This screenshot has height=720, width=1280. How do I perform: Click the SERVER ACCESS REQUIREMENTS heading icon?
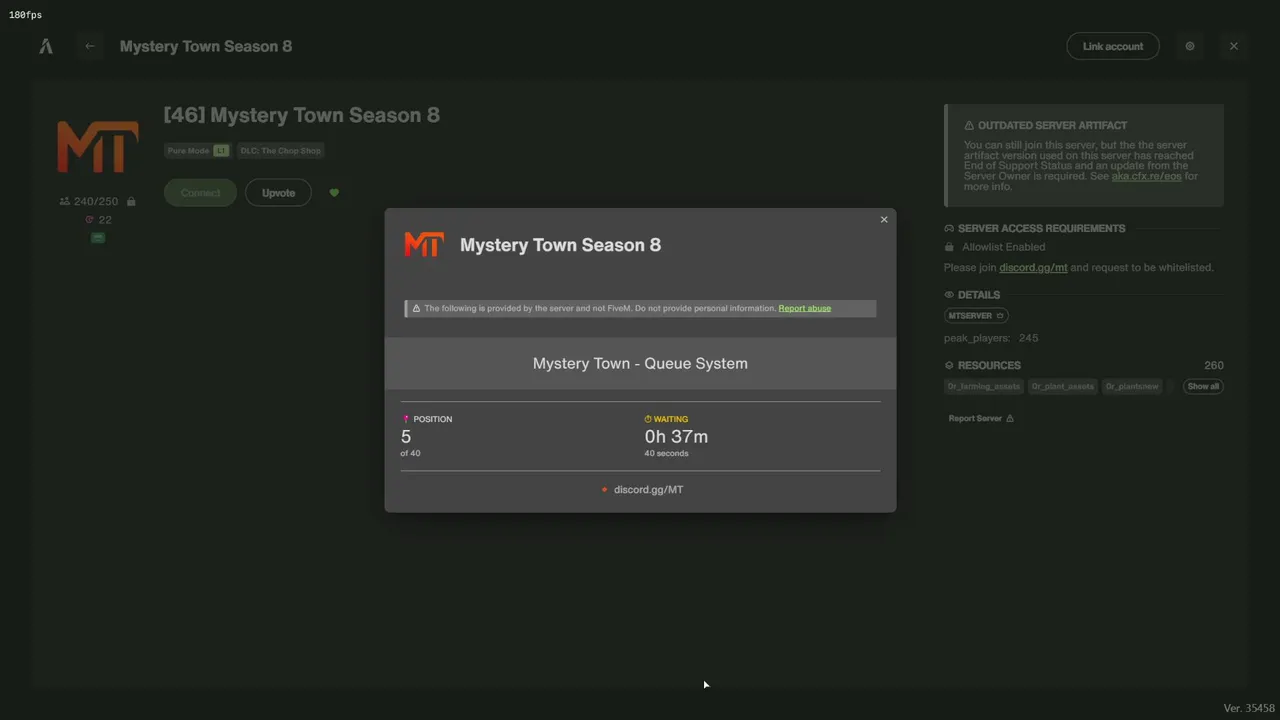949,228
